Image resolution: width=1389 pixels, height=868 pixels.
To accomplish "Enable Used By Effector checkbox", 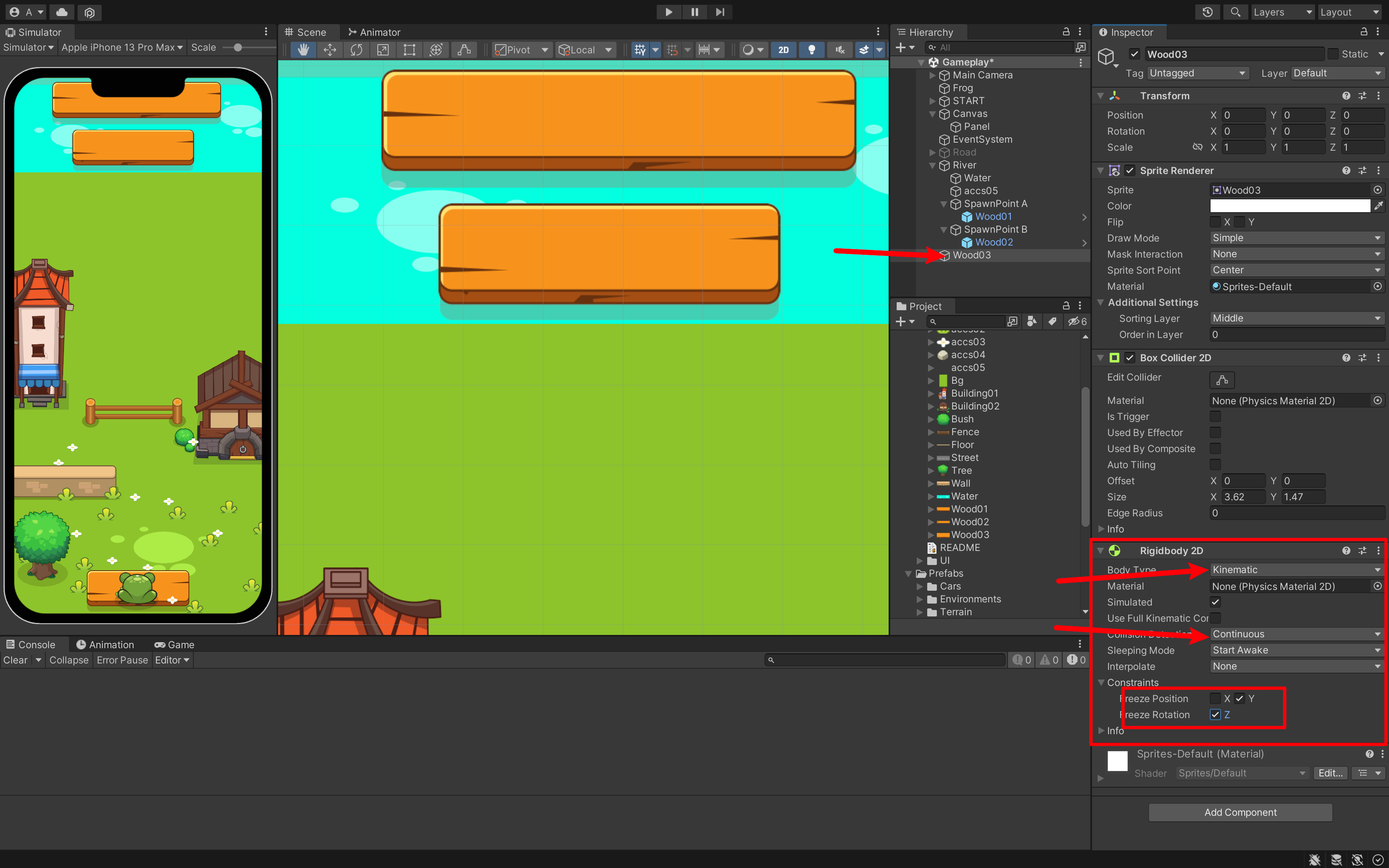I will point(1215,432).
